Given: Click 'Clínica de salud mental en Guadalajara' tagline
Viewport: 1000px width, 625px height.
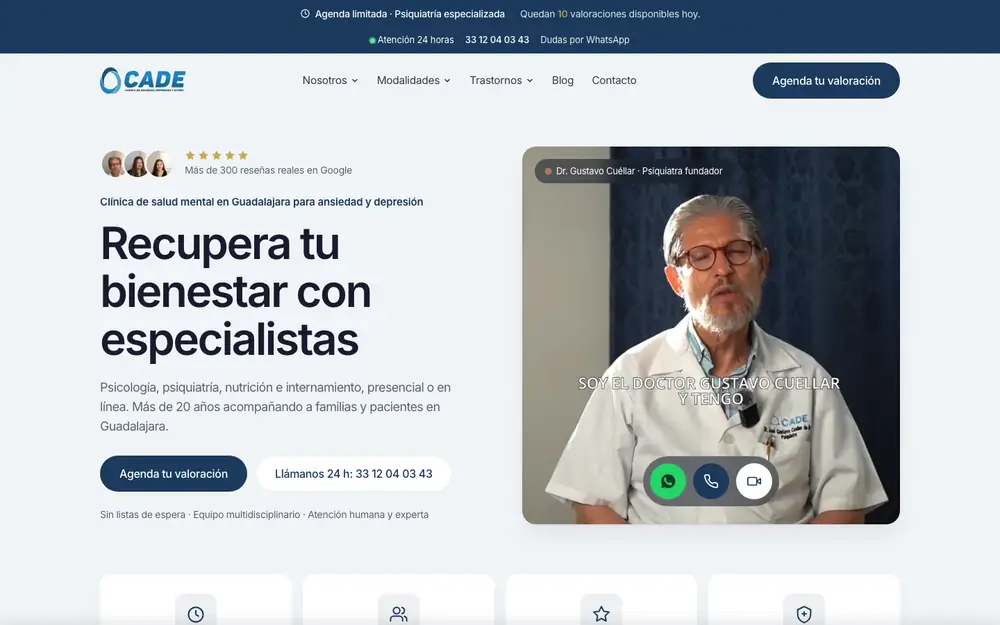Looking at the screenshot, I should coord(261,202).
